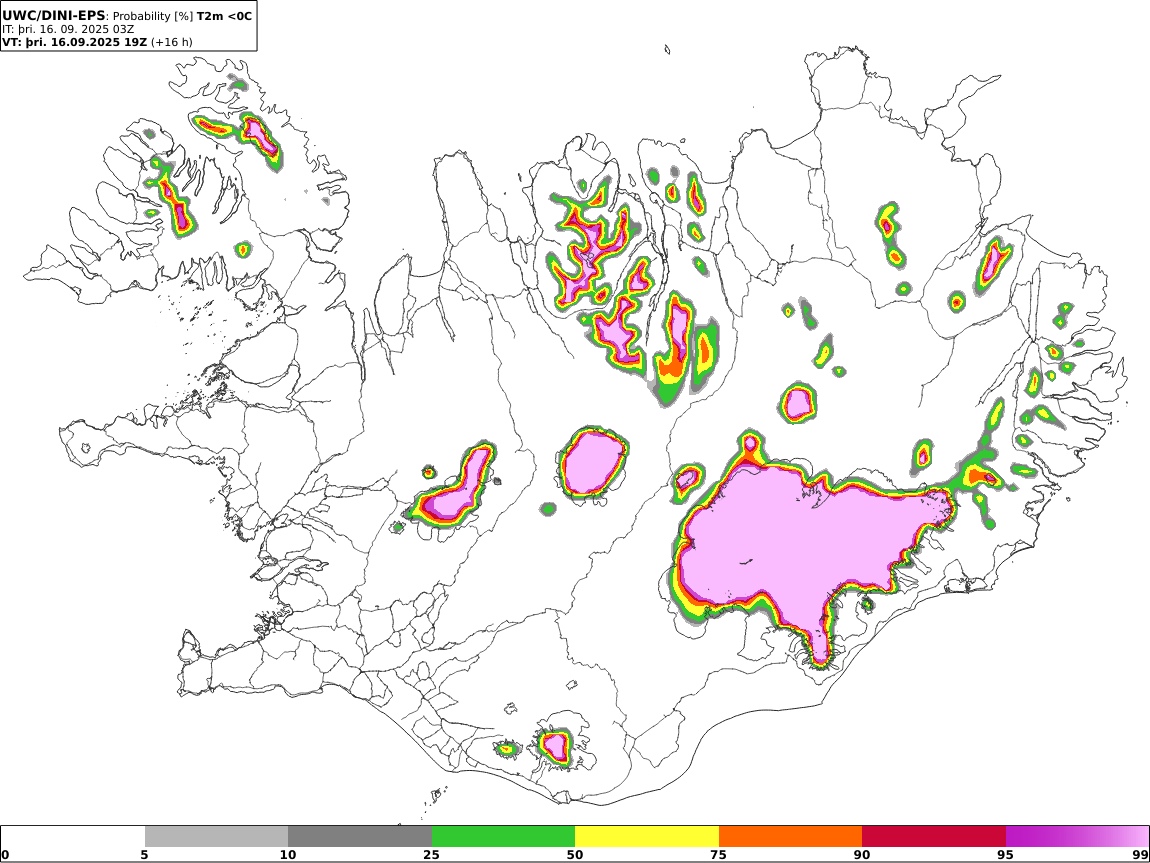The image size is (1150, 863).
Task: Click the UWC/DINI-EPS title text
Action: 54,15
